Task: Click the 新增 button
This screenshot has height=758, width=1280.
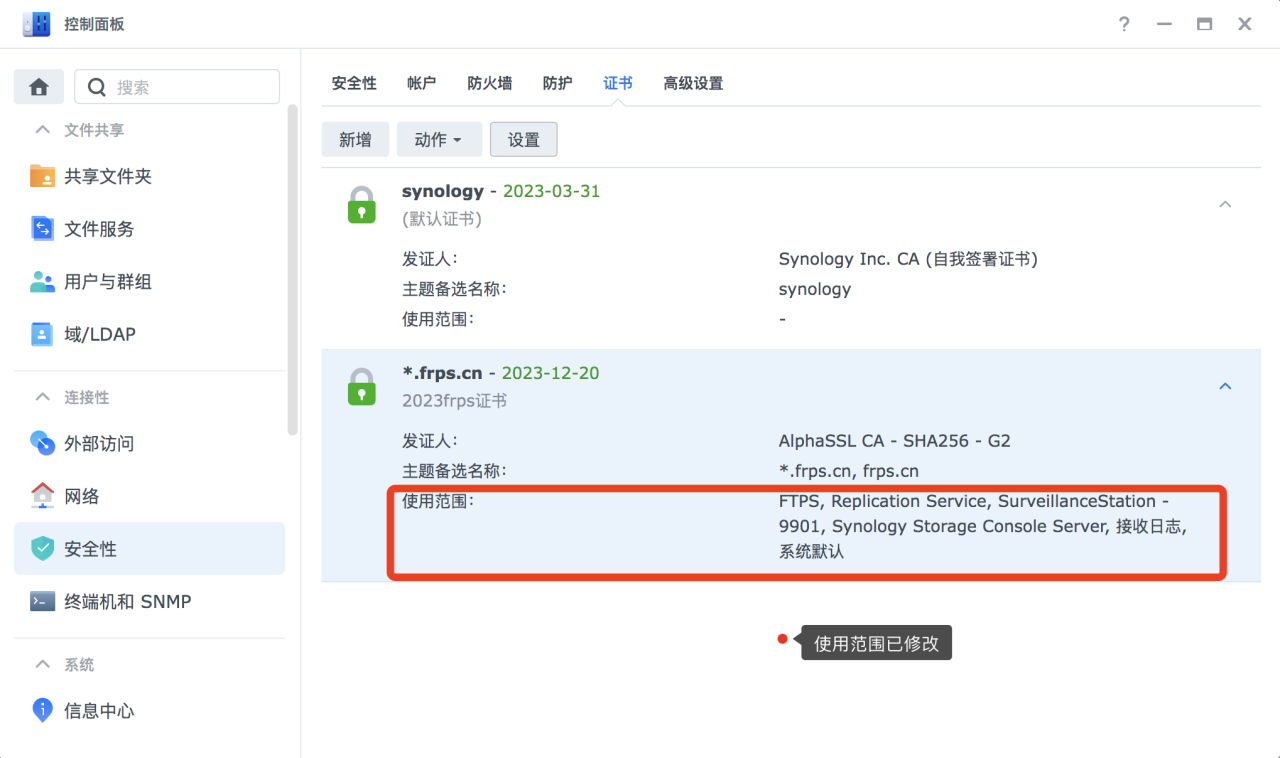Action: (355, 140)
